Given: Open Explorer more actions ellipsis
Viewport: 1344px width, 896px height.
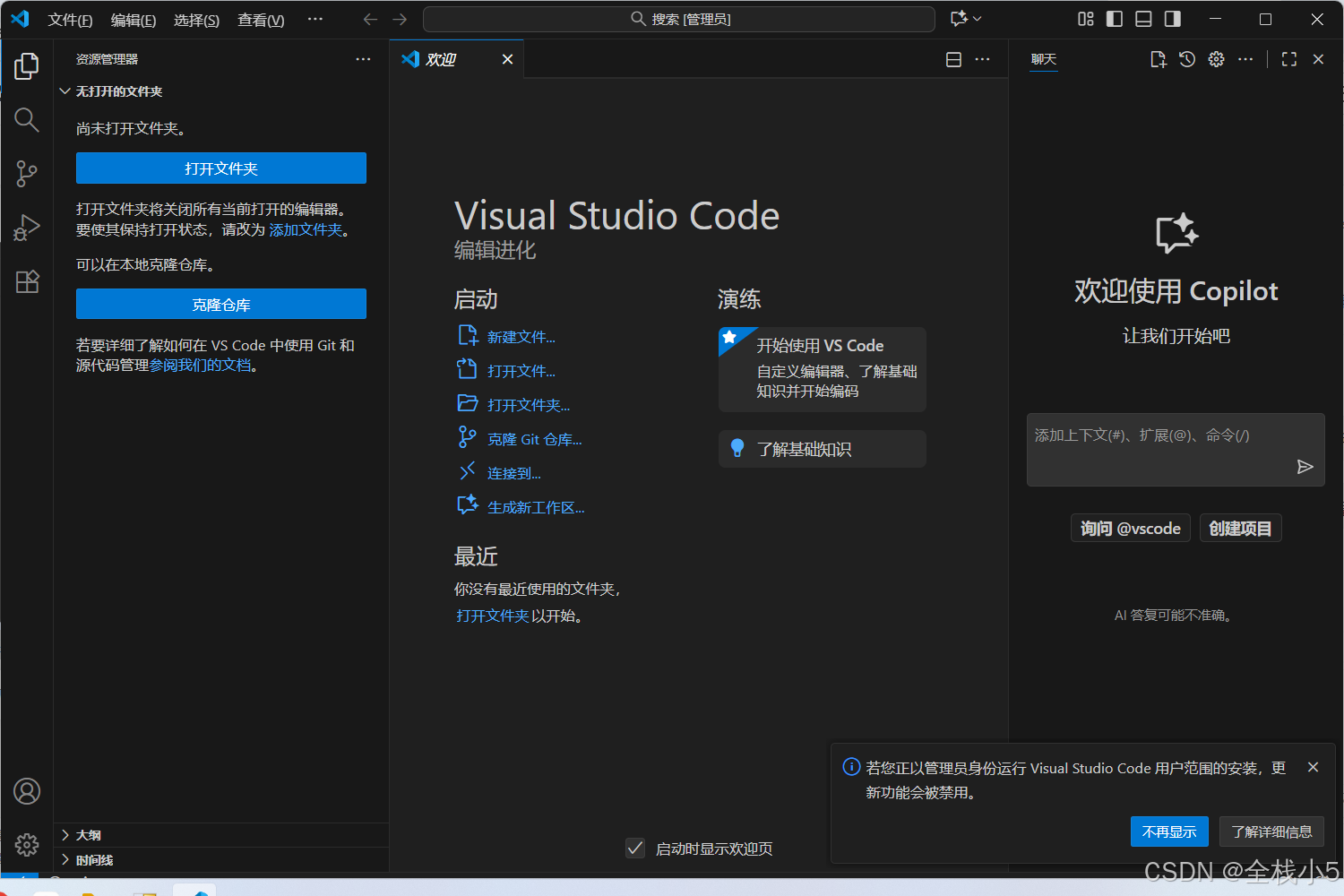Looking at the screenshot, I should click(363, 59).
